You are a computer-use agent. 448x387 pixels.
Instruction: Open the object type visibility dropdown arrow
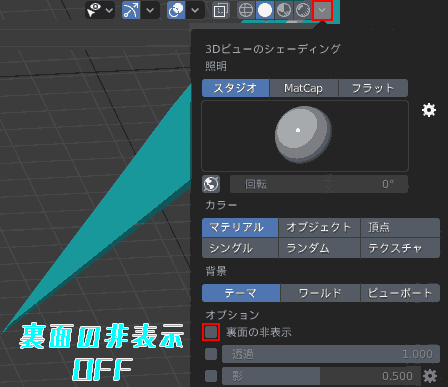click(109, 10)
